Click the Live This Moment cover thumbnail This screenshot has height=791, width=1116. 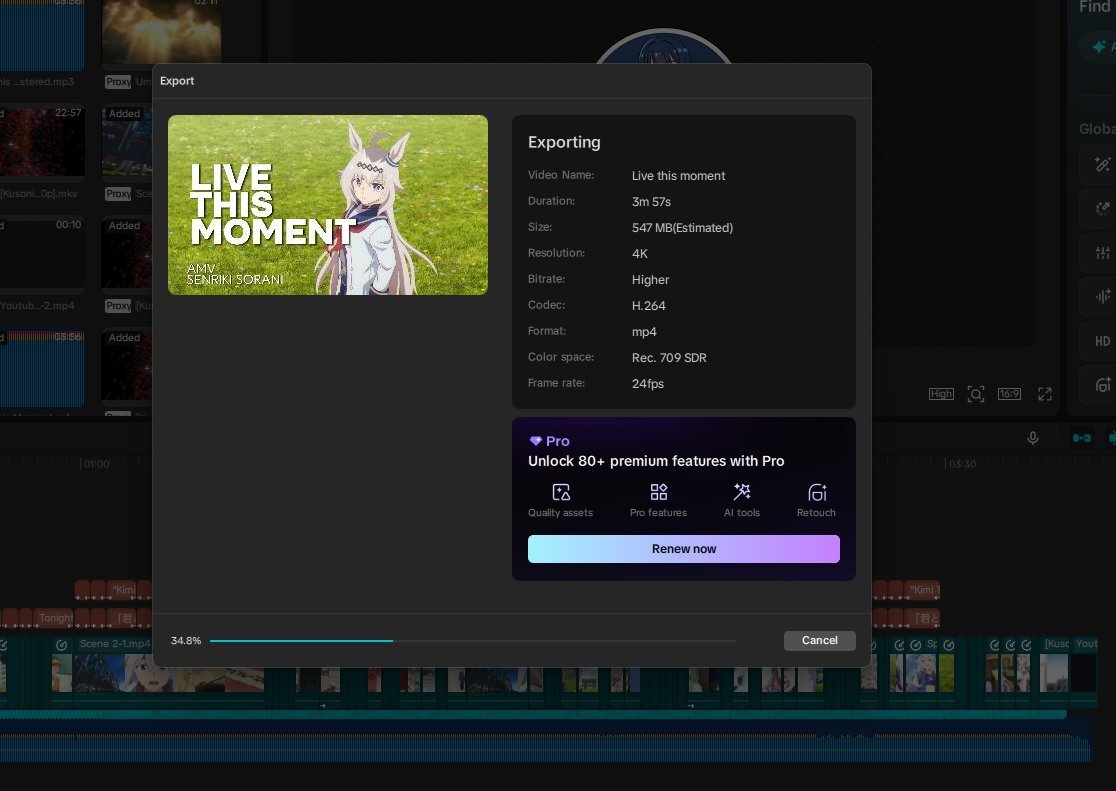[328, 205]
